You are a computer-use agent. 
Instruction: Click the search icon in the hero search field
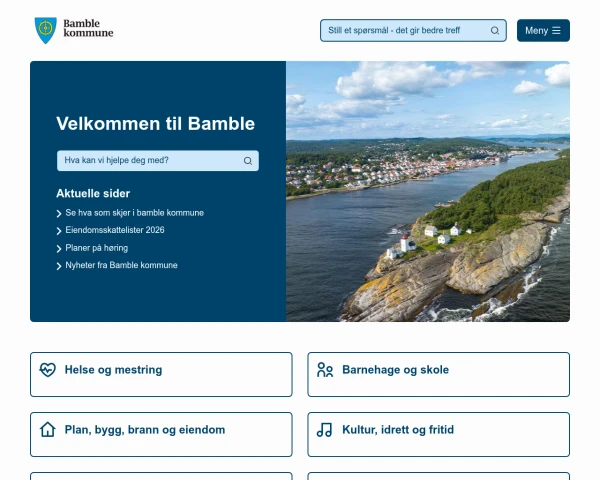tap(248, 160)
